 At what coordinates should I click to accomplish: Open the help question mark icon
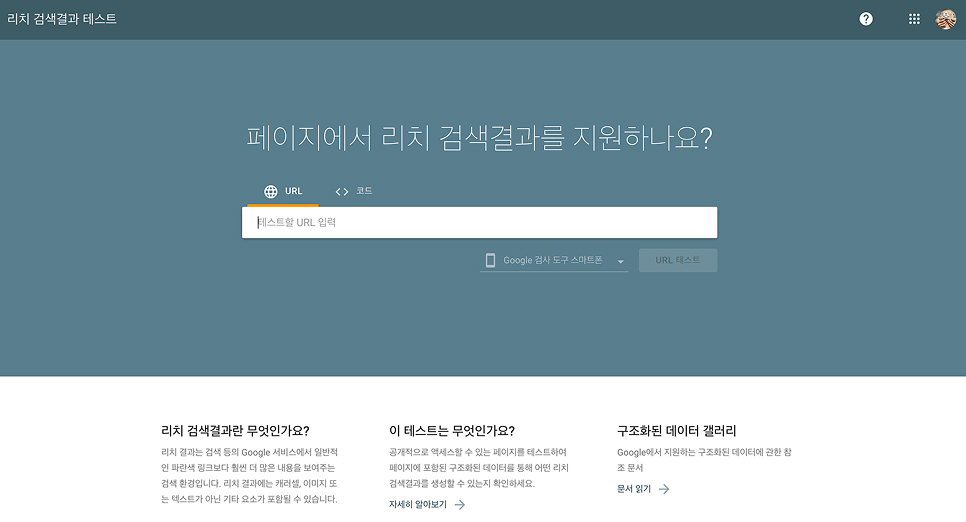tap(866, 19)
